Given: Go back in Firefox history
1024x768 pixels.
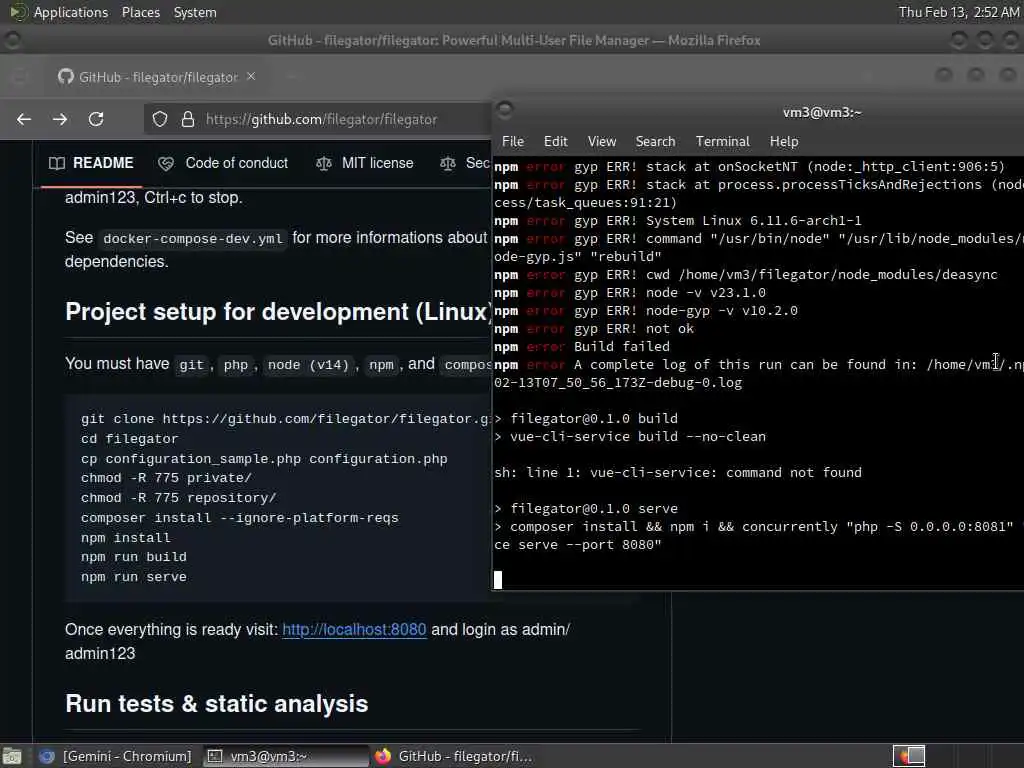Looking at the screenshot, I should (24, 119).
